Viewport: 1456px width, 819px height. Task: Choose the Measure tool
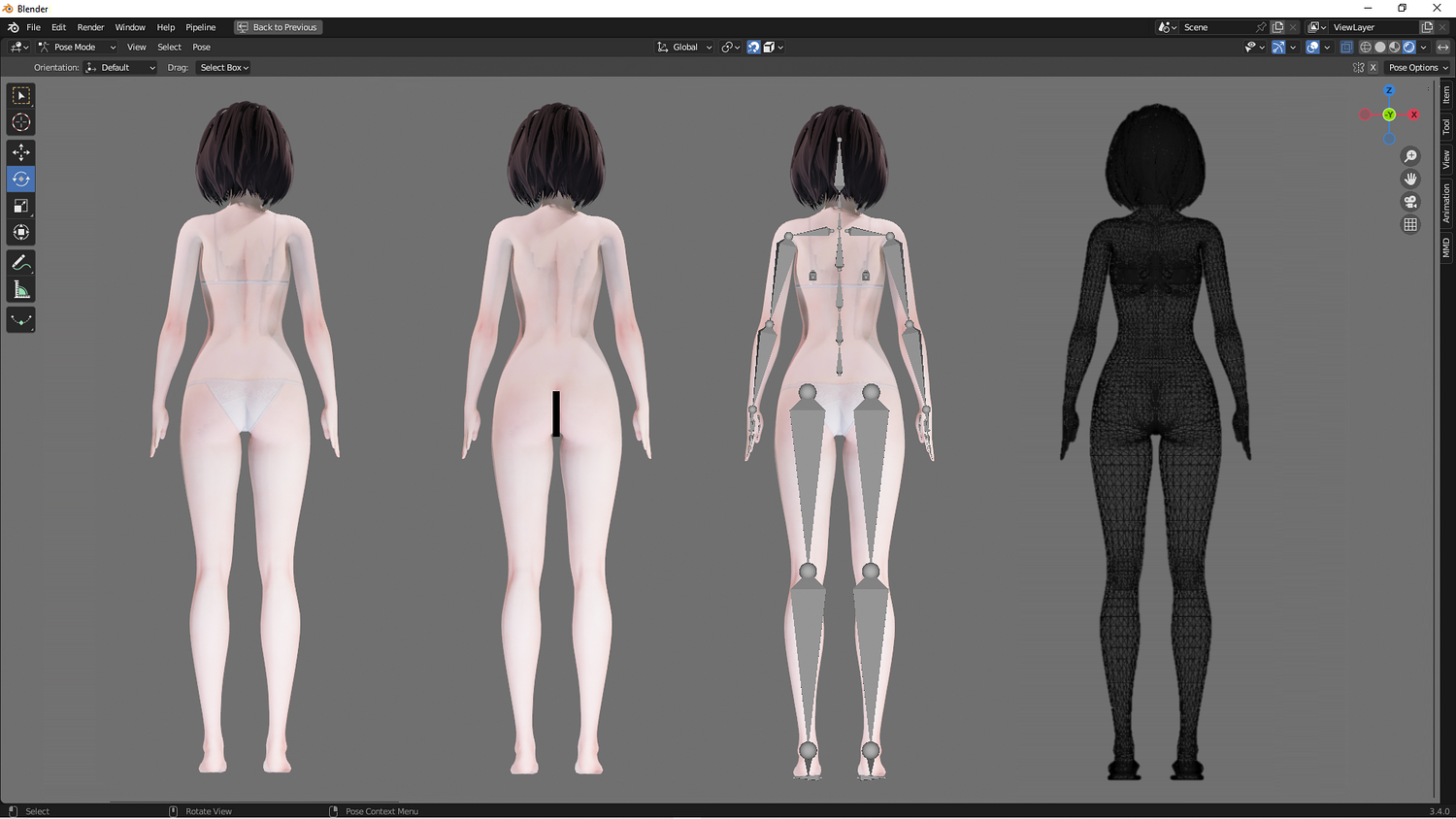point(20,290)
